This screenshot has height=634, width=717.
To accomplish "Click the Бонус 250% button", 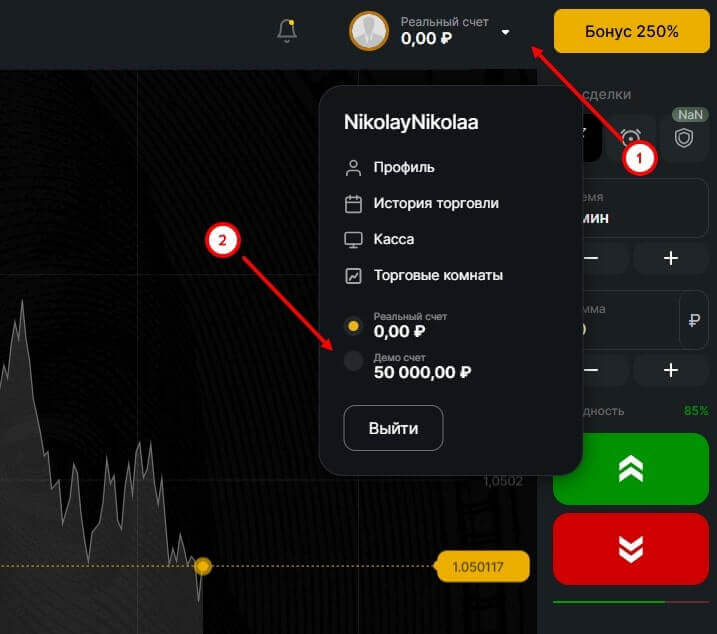I will click(x=631, y=31).
